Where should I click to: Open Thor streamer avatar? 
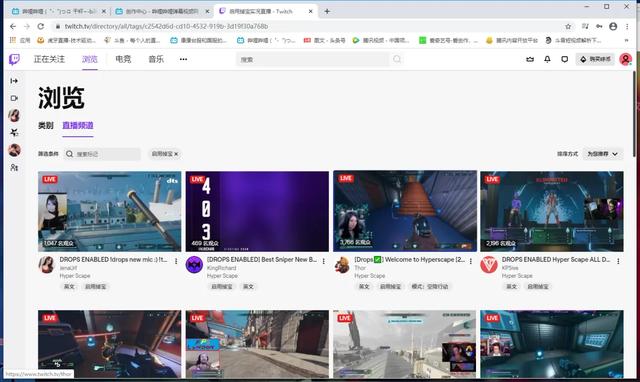tap(342, 265)
